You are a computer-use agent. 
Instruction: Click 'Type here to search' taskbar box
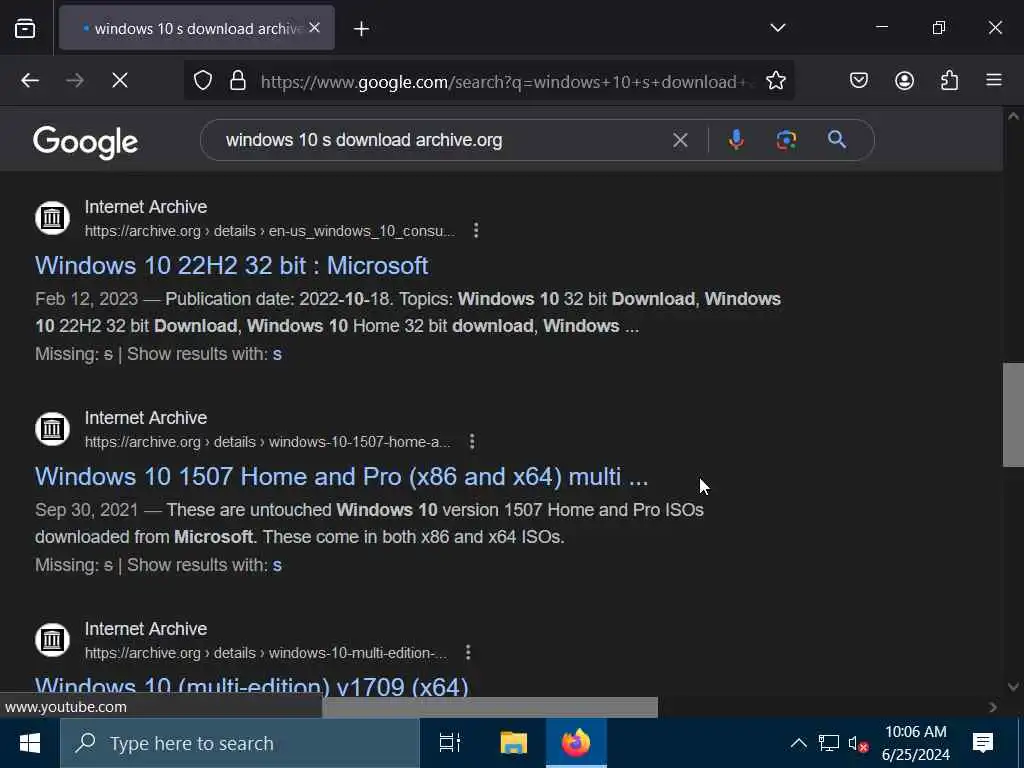(x=240, y=743)
